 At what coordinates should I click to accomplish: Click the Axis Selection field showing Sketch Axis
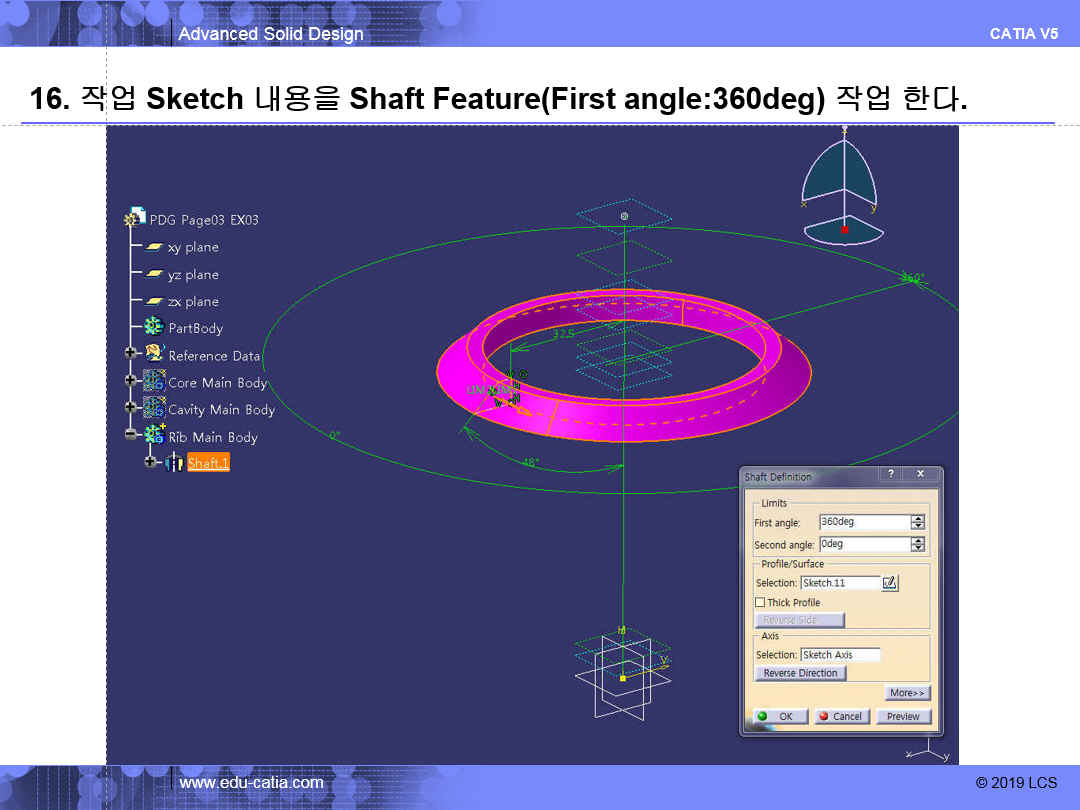click(x=840, y=655)
